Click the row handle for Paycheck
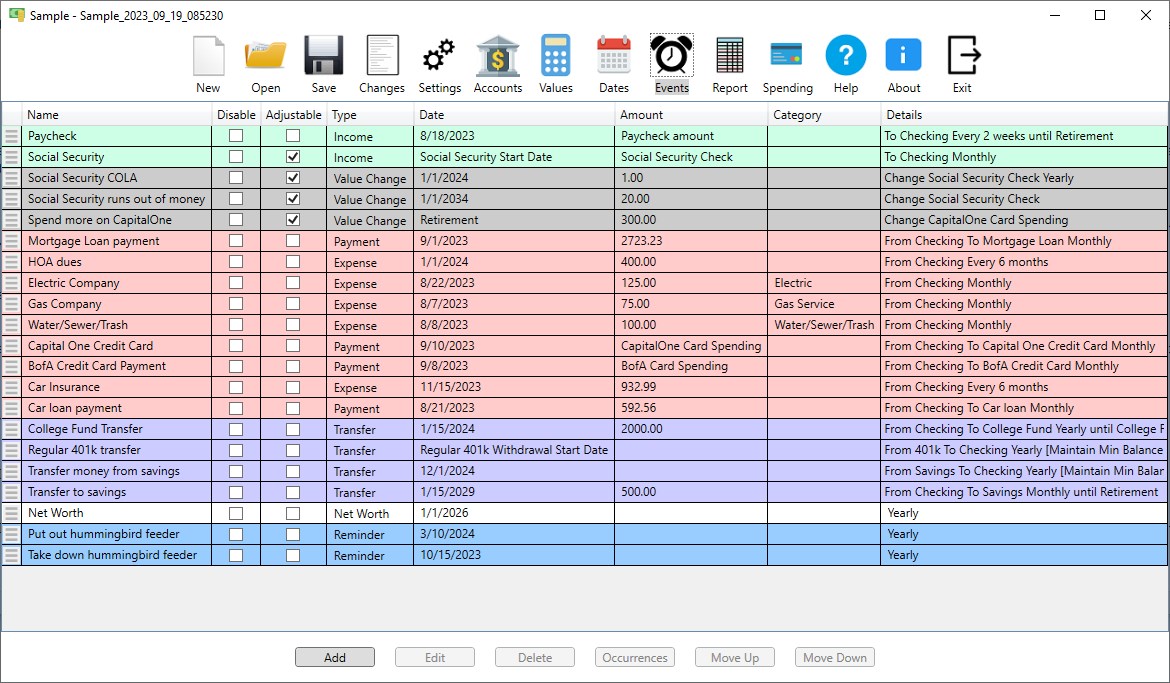The width and height of the screenshot is (1170, 683). tap(11, 136)
